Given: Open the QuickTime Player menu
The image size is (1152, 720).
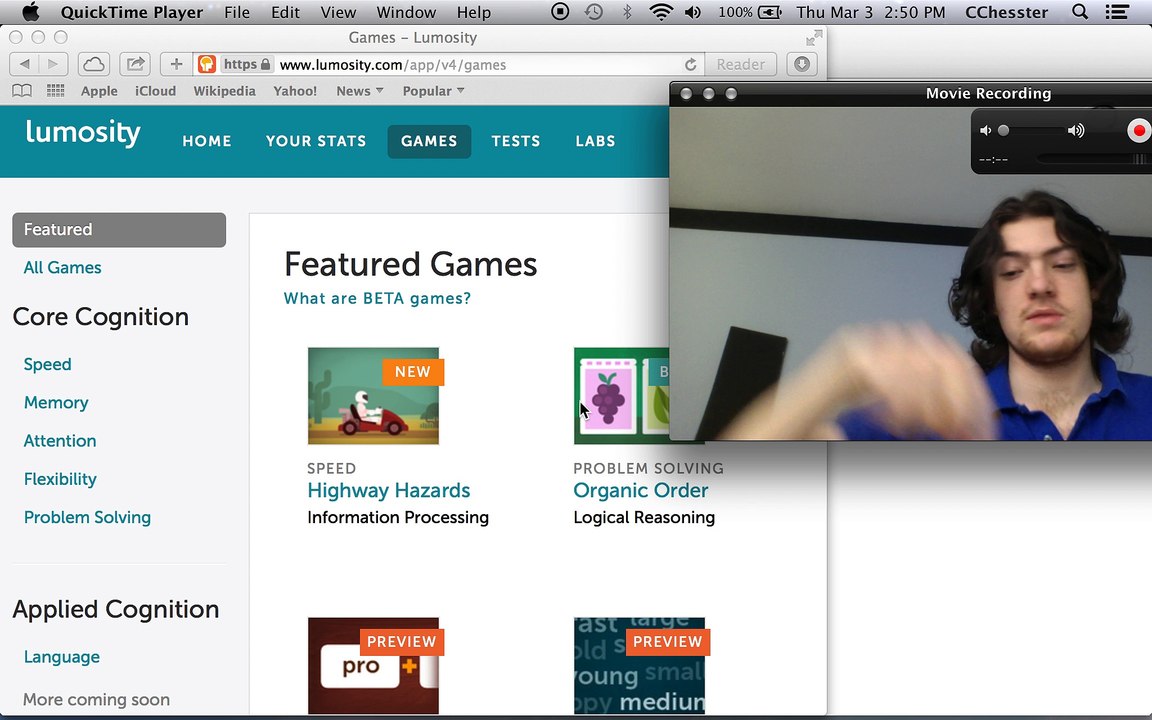Looking at the screenshot, I should 132,12.
